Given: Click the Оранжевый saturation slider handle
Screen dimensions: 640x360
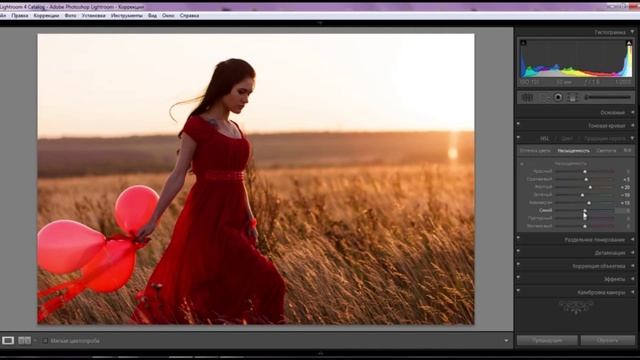Looking at the screenshot, I should (x=586, y=179).
